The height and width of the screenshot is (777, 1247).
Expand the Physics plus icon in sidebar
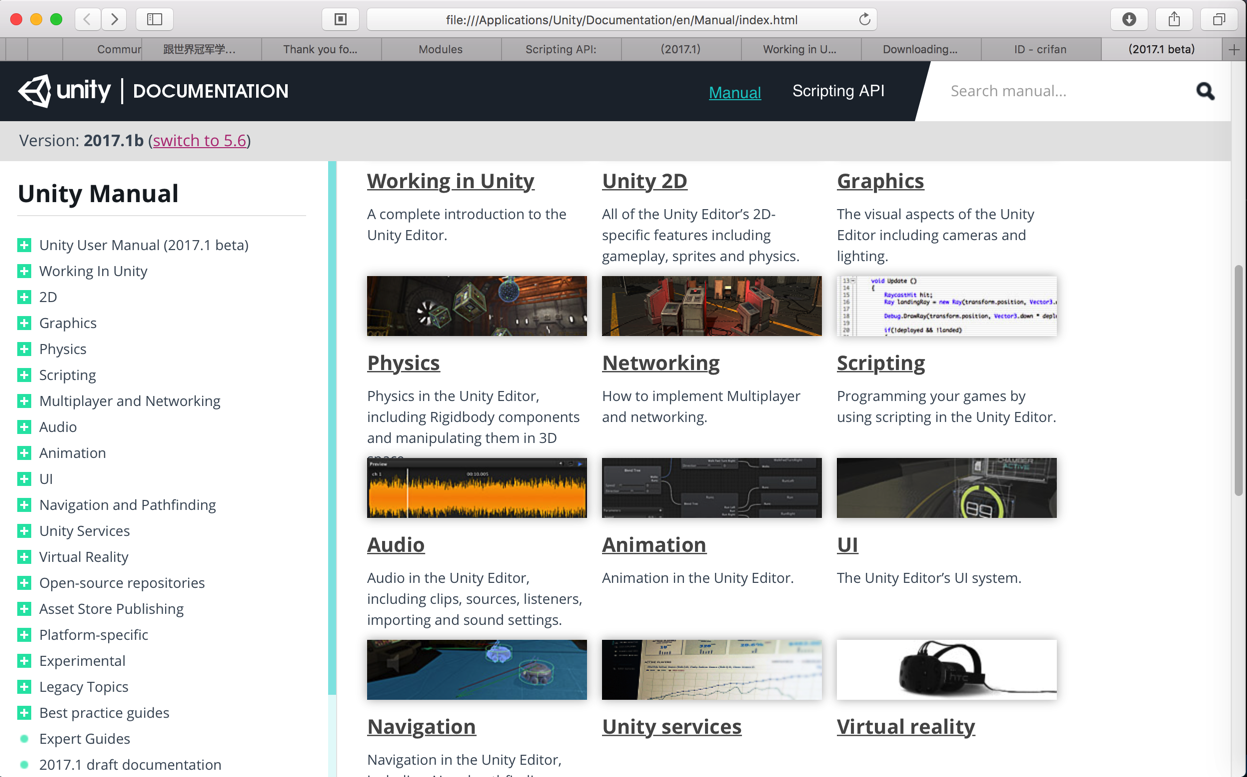click(x=24, y=349)
